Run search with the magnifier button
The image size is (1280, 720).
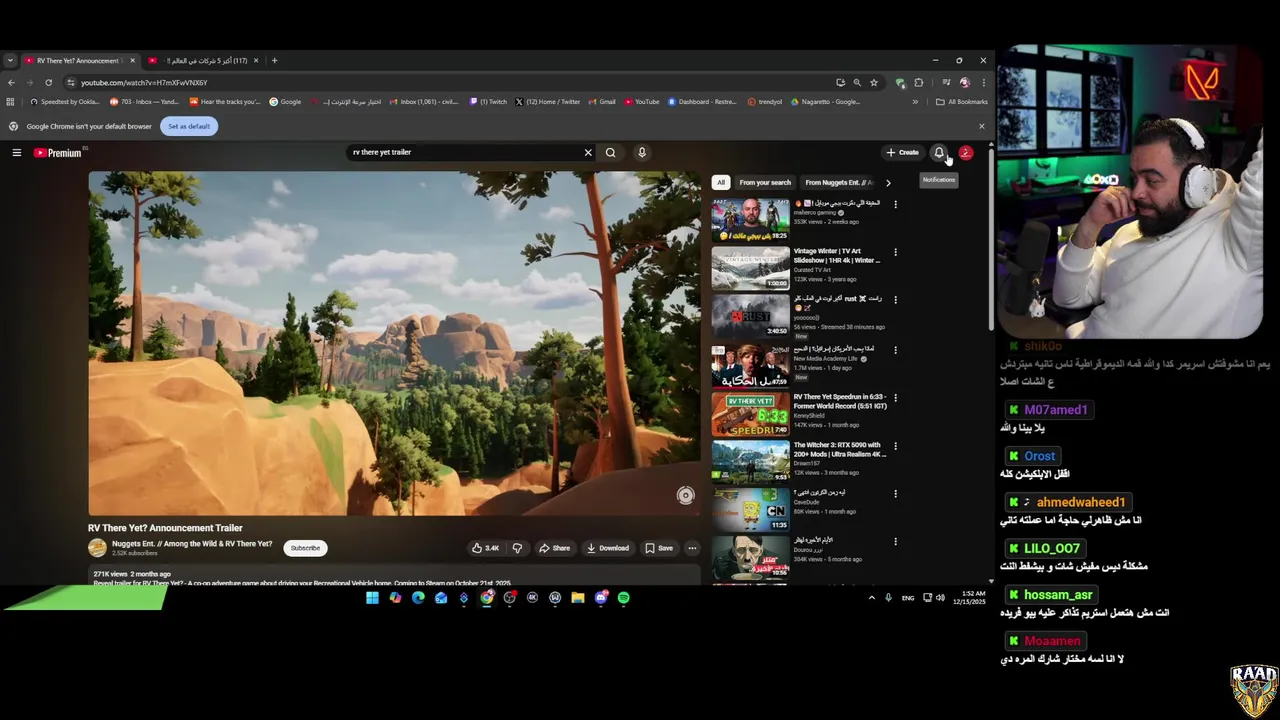point(610,153)
